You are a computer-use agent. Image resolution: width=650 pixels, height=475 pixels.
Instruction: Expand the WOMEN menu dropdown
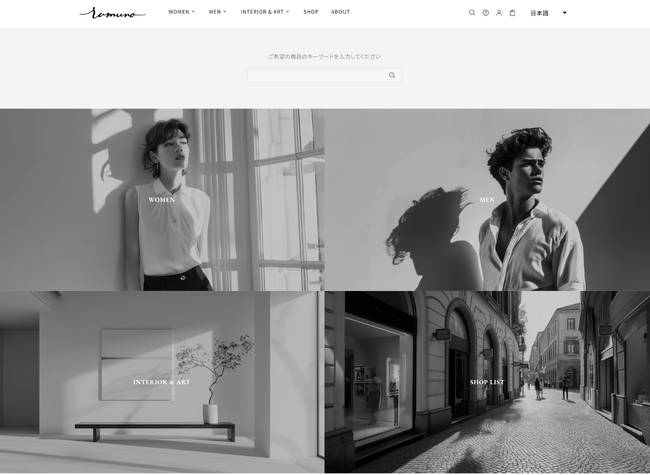pos(181,12)
